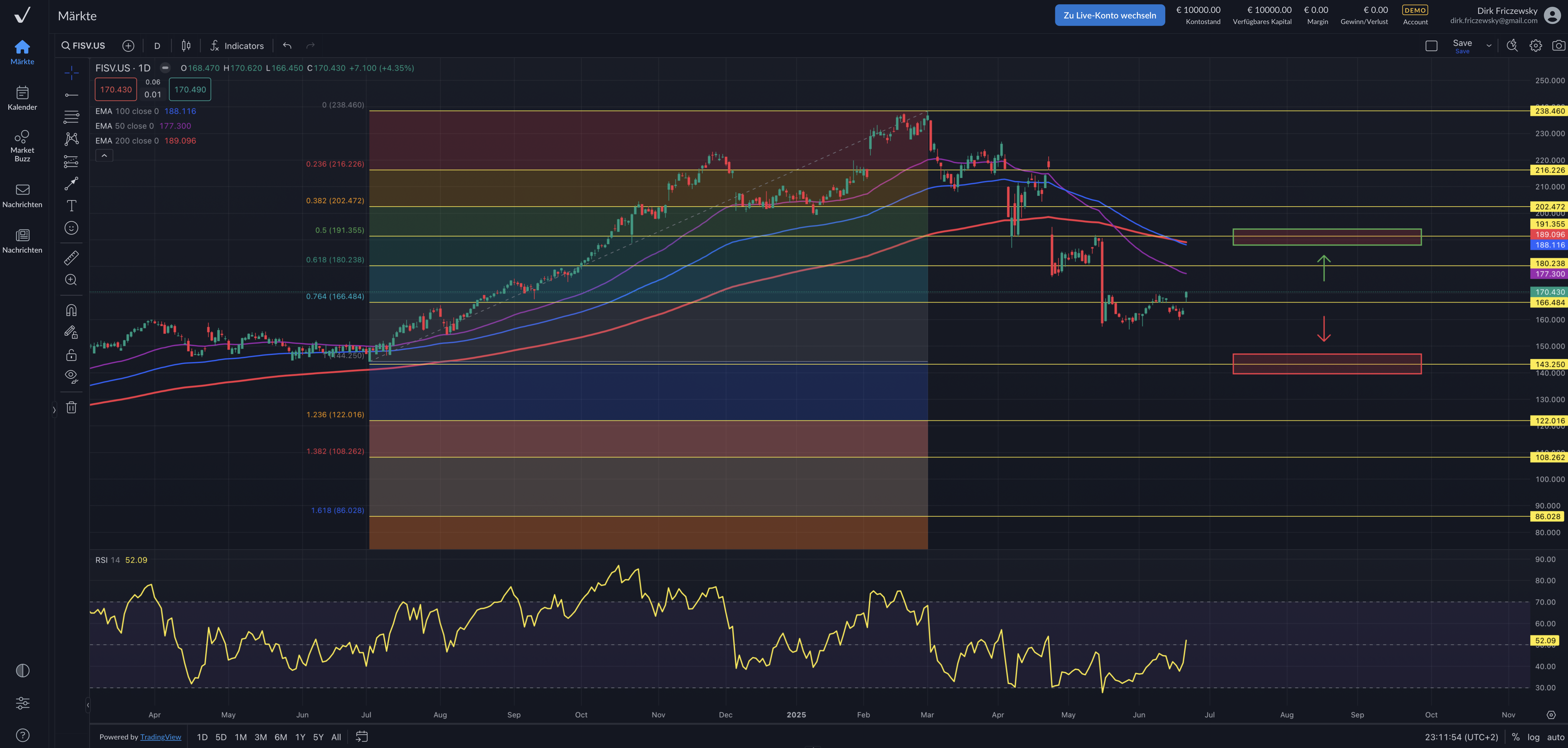Click the trash Remove drawings icon
Image resolution: width=1568 pixels, height=748 pixels.
[71, 407]
